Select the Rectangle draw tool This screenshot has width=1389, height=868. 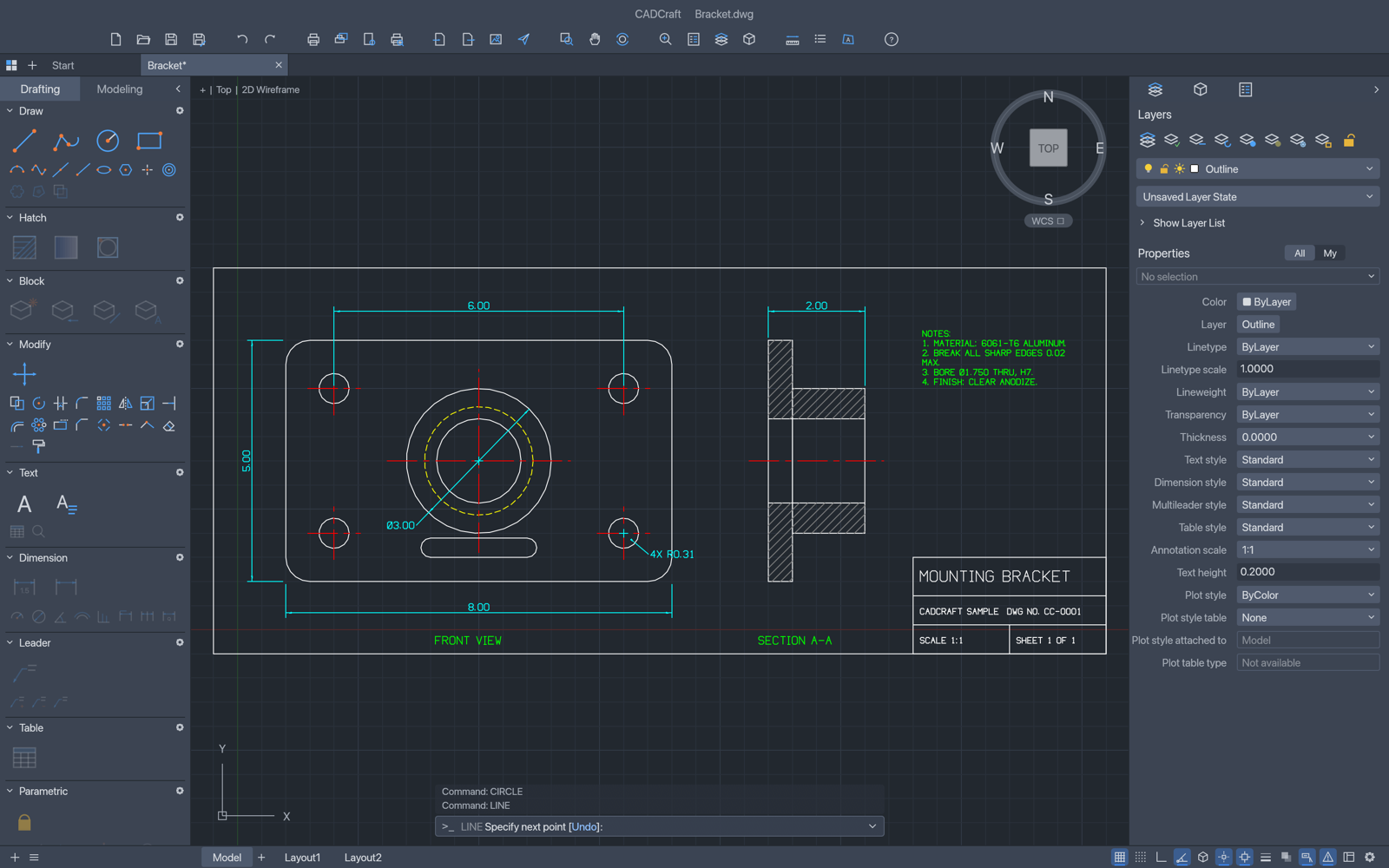[149, 141]
